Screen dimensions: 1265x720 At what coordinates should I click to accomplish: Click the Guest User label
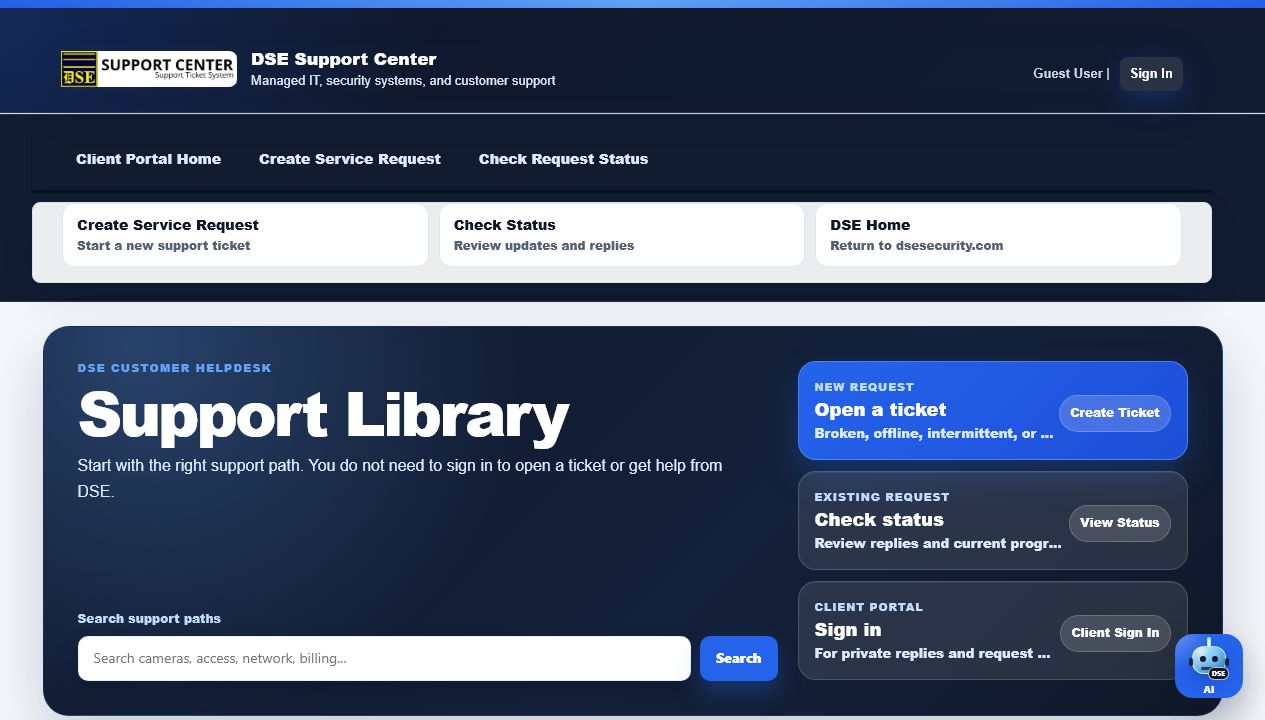[x=1068, y=74]
